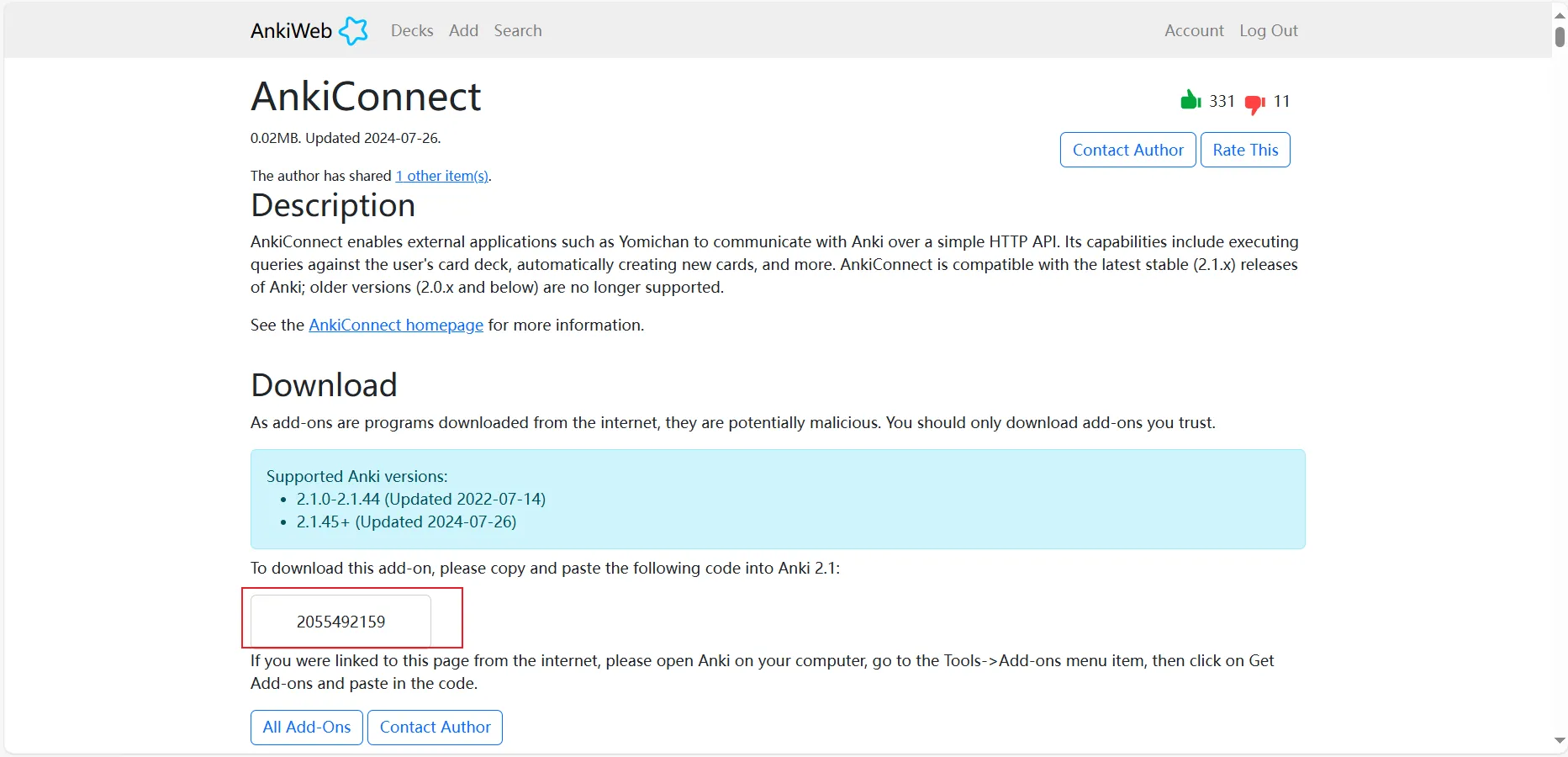Go to the Account page
This screenshot has width=1568, height=757.
[1194, 30]
